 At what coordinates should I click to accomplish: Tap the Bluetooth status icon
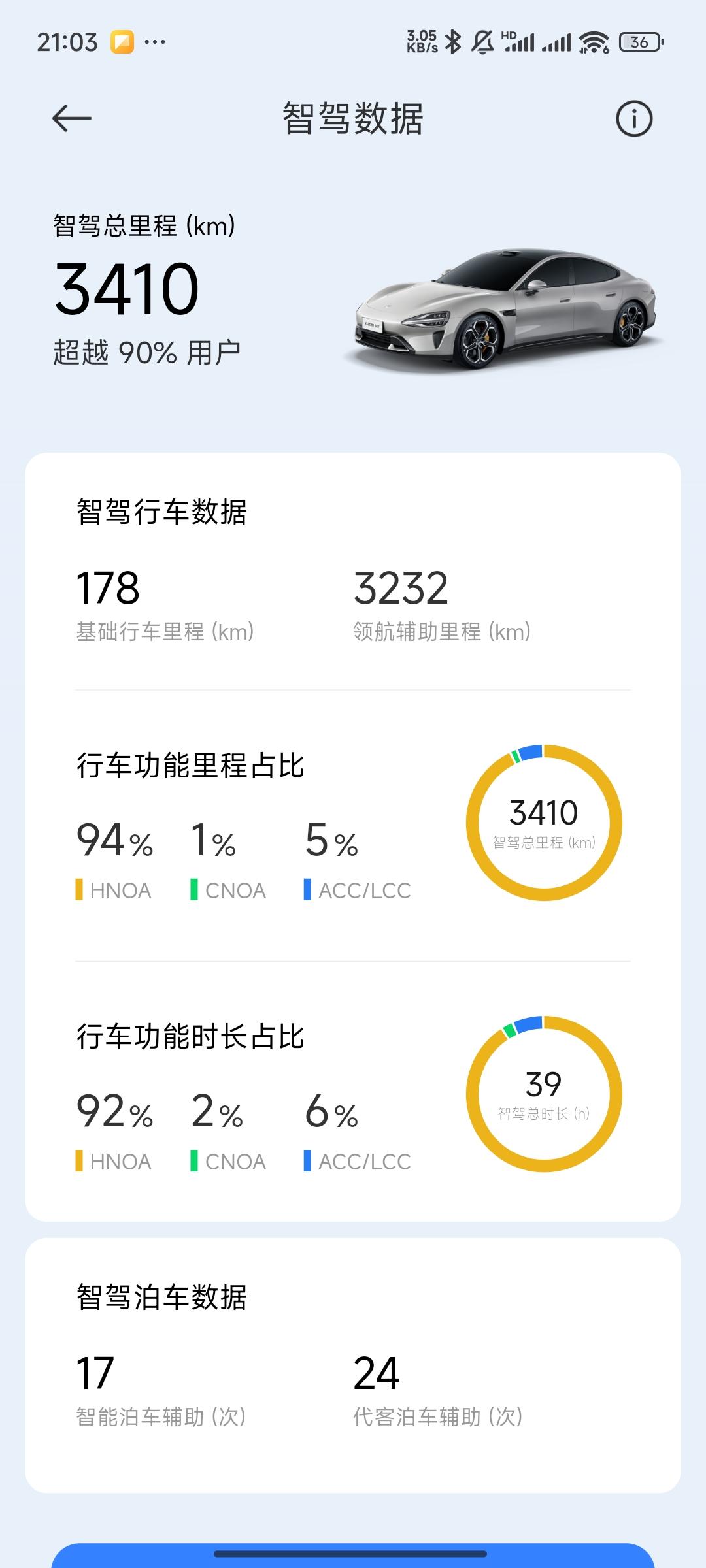(x=453, y=42)
